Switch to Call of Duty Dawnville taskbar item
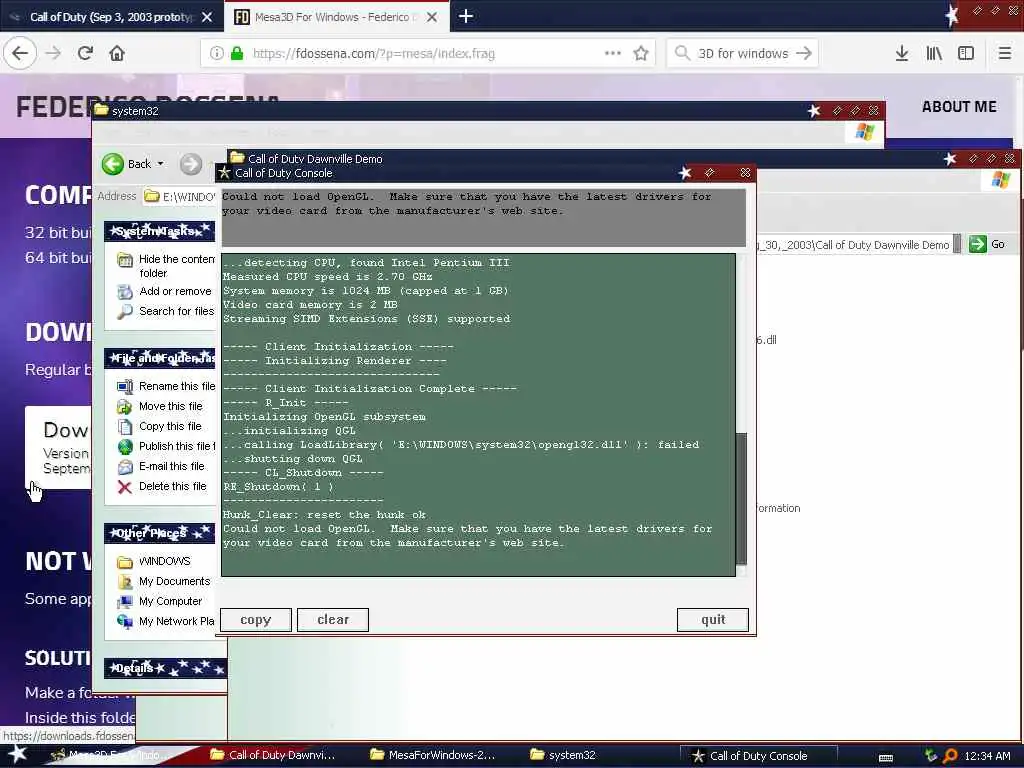 pos(274,755)
